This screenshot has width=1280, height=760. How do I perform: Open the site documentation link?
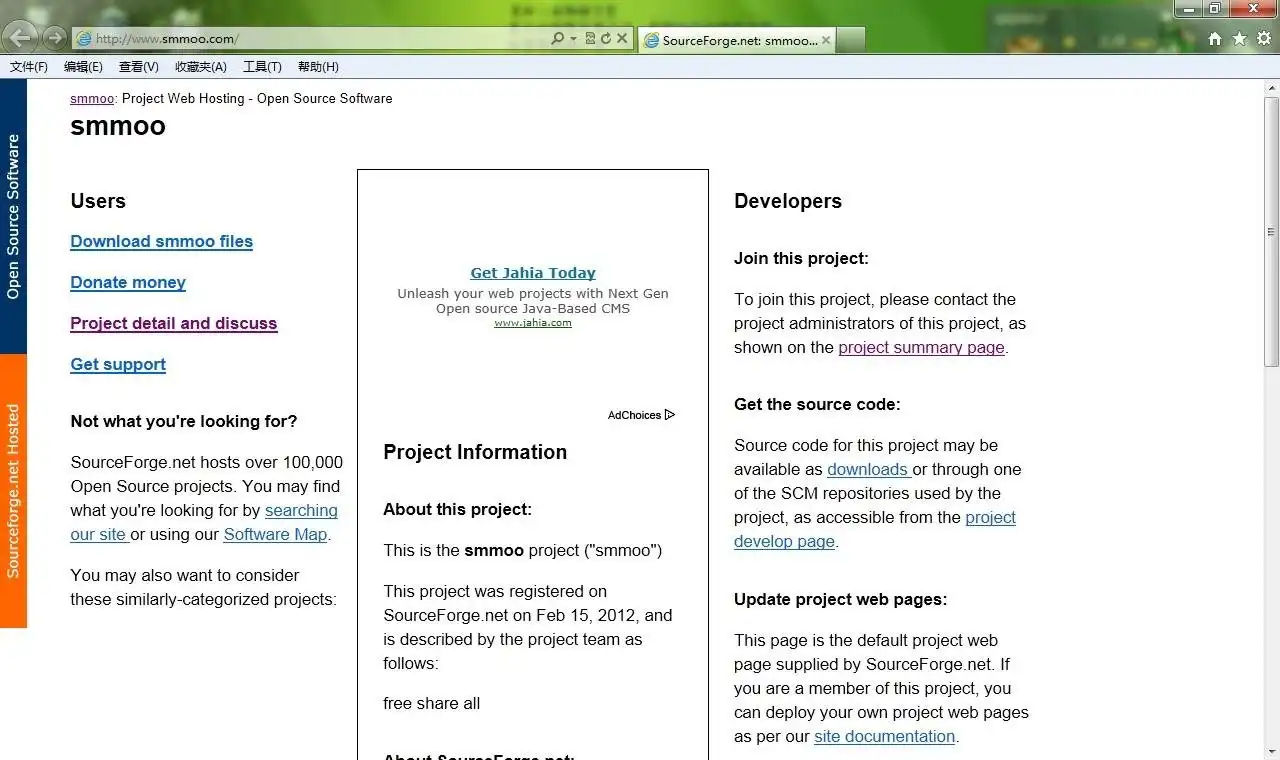[x=884, y=736]
